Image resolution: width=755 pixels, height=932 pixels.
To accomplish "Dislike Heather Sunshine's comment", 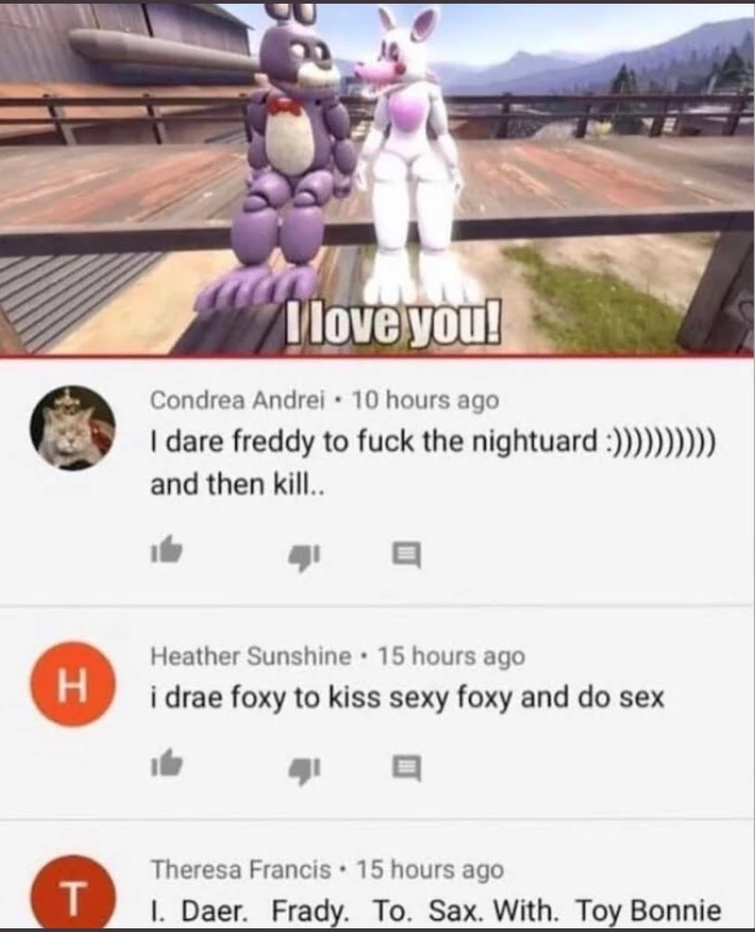I will pos(304,772).
